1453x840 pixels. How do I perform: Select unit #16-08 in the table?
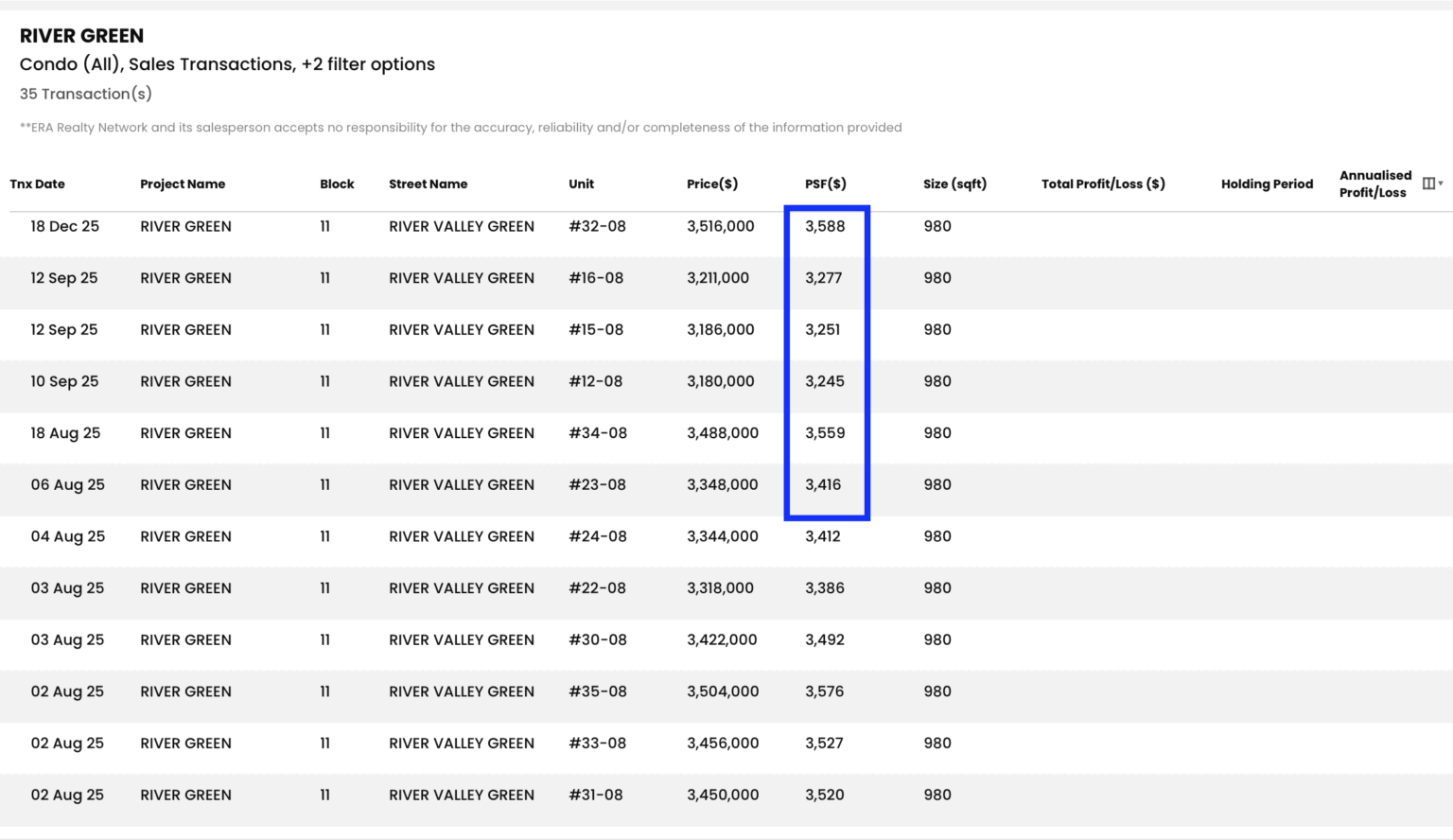click(596, 278)
